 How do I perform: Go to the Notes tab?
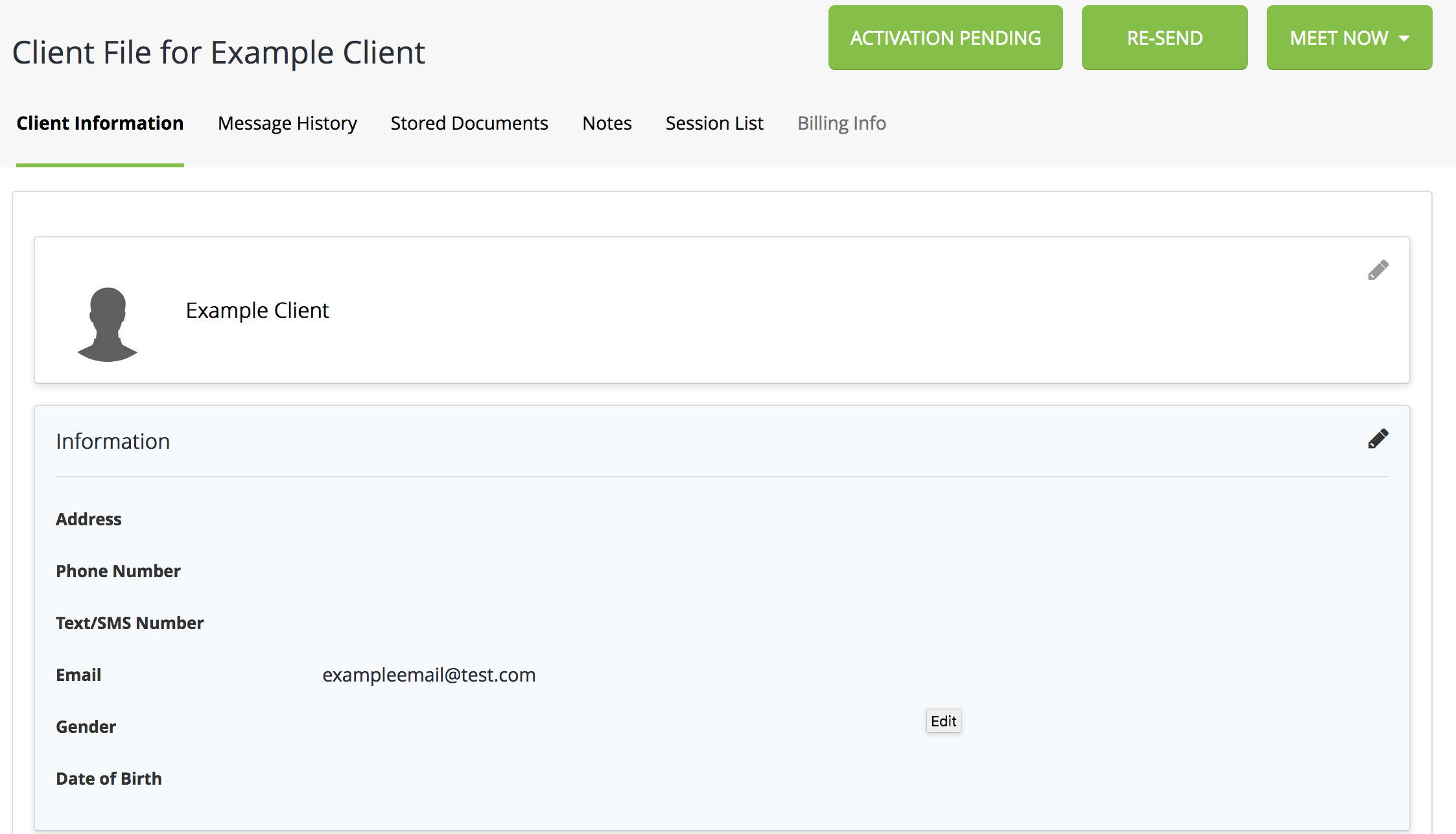pos(607,123)
